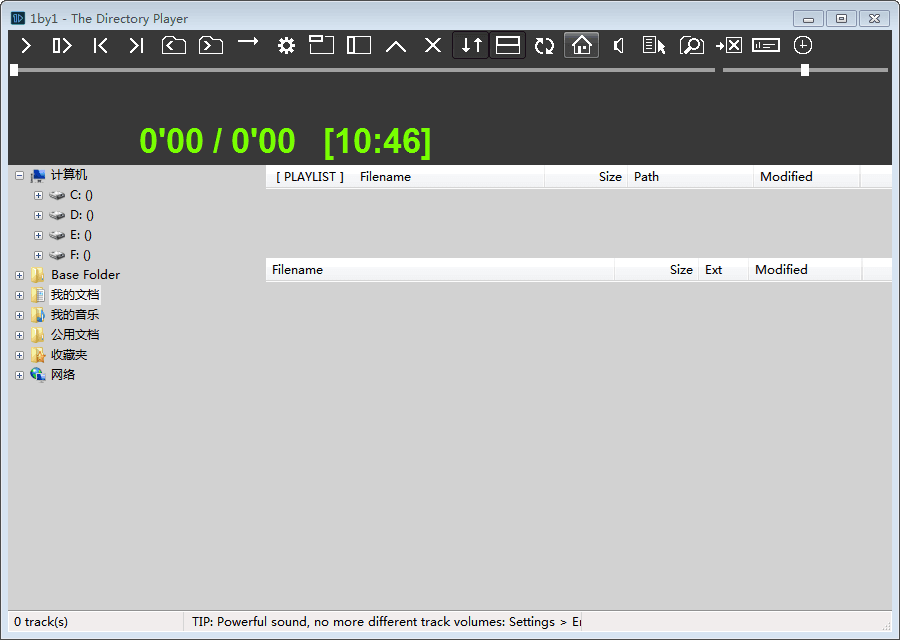The height and width of the screenshot is (640, 900).
Task: Click the TIP message in status bar
Action: [386, 622]
